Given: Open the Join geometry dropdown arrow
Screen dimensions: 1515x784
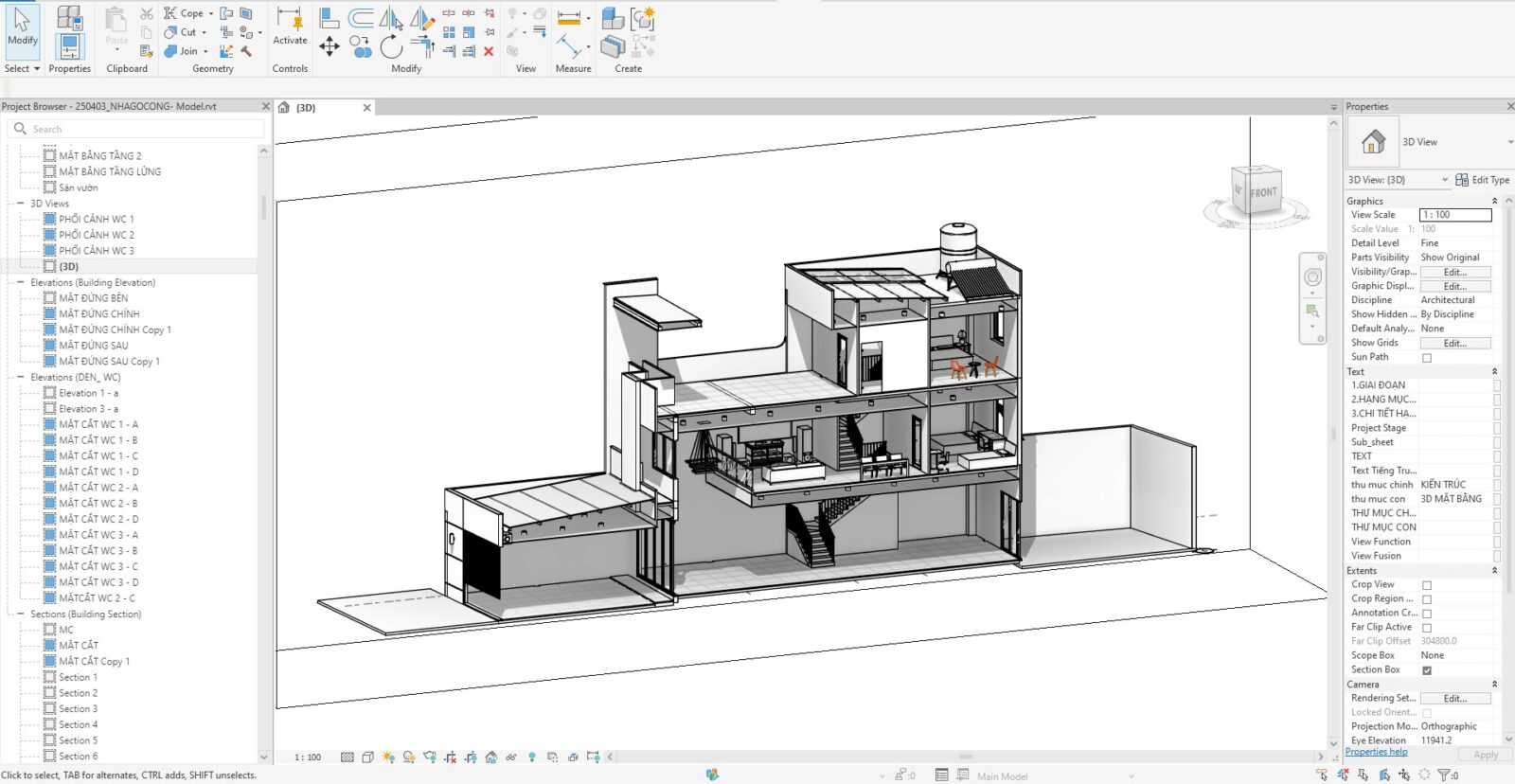Looking at the screenshot, I should [x=205, y=51].
